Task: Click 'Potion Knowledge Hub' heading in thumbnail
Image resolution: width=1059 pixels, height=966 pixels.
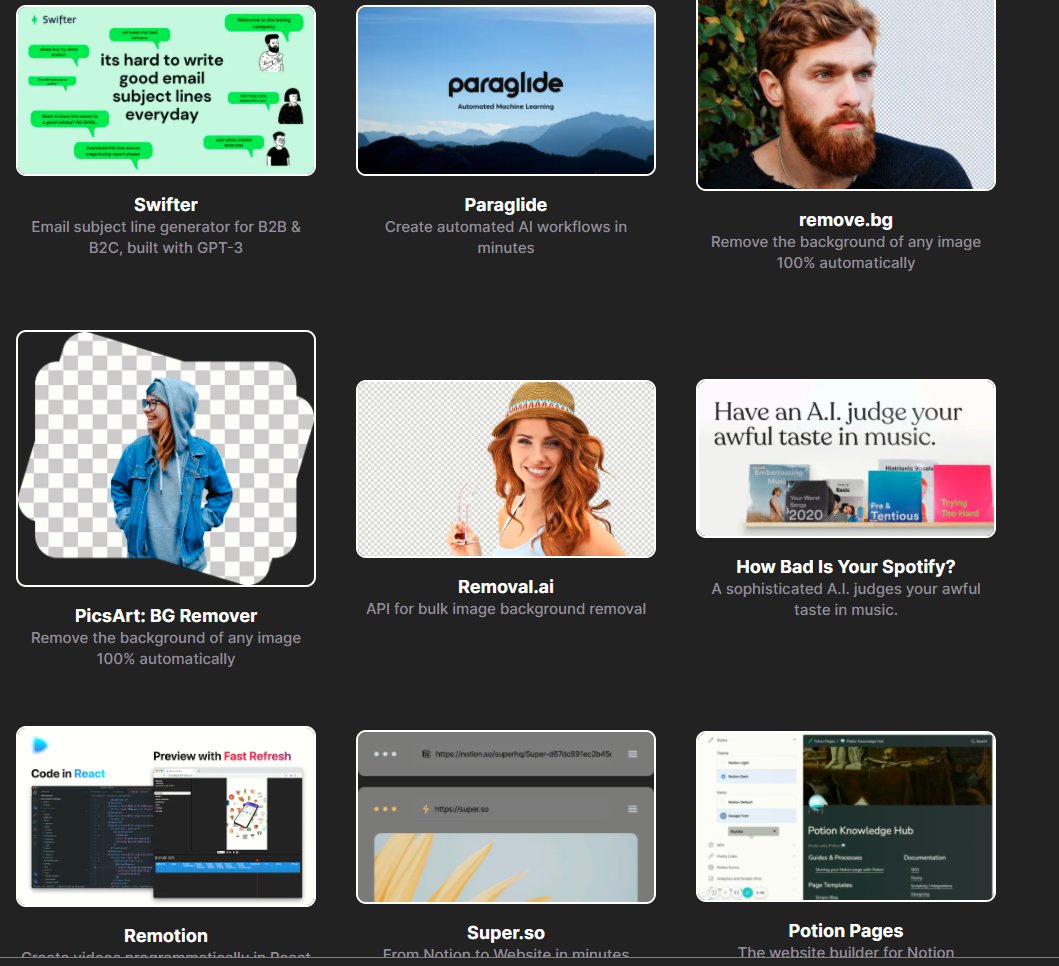Action: coord(860,830)
